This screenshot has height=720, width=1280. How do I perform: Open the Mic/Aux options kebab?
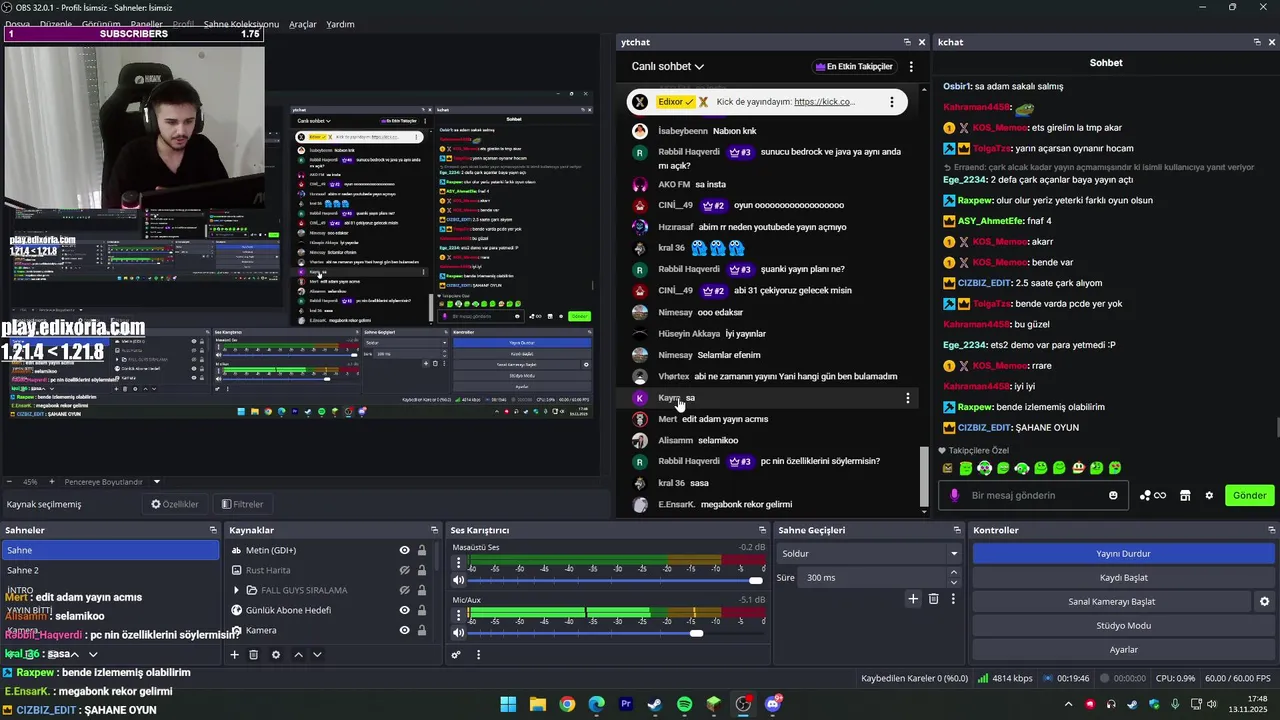tap(459, 615)
